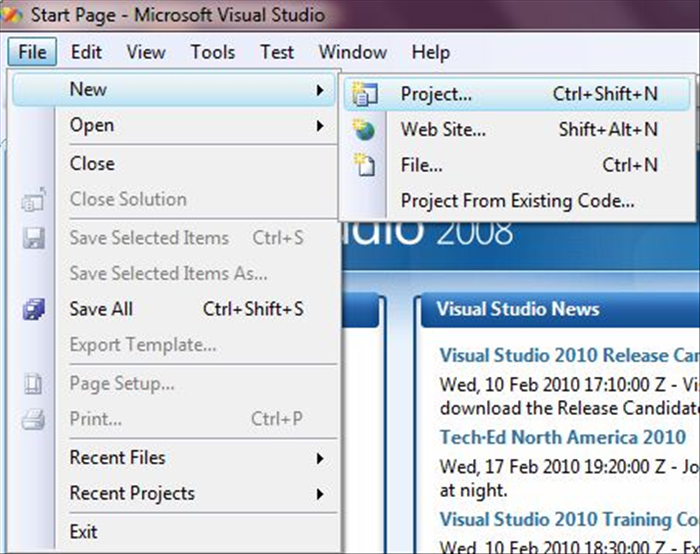Open Tech·Ed North America 2010 link
Viewport: 700px width, 554px height.
pos(562,437)
